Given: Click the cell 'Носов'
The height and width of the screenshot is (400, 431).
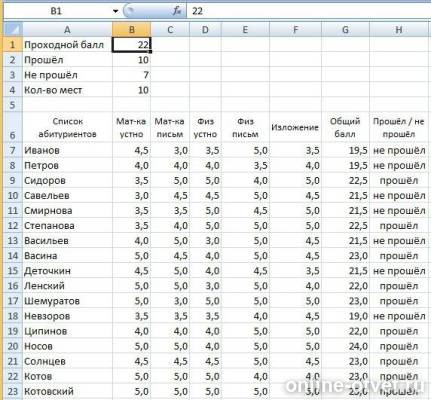Looking at the screenshot, I should point(67,346).
